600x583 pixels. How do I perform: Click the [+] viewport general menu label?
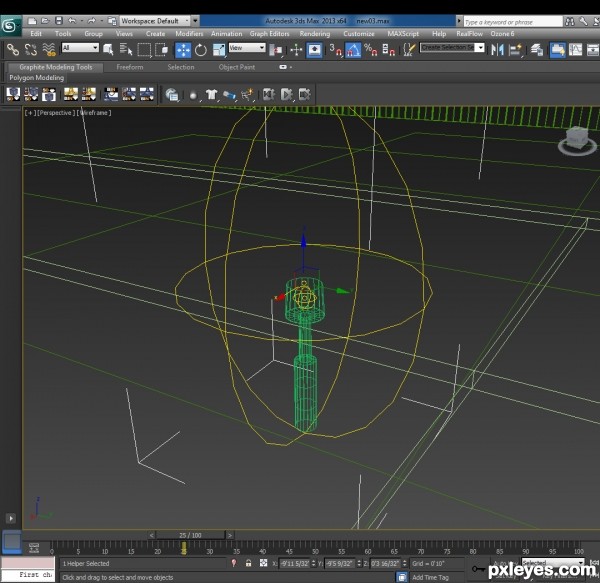point(29,113)
